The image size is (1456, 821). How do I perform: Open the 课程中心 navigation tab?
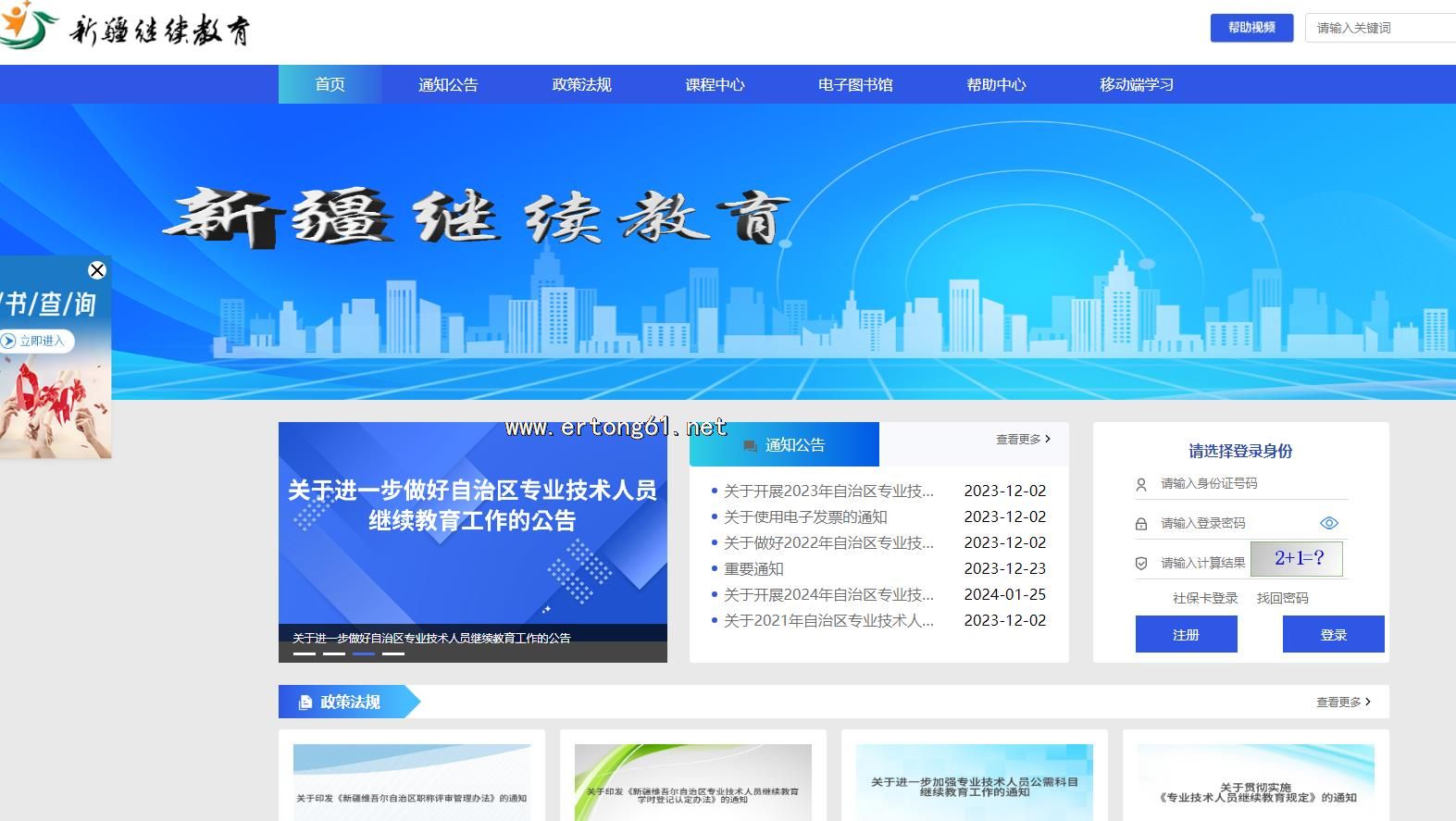715,85
